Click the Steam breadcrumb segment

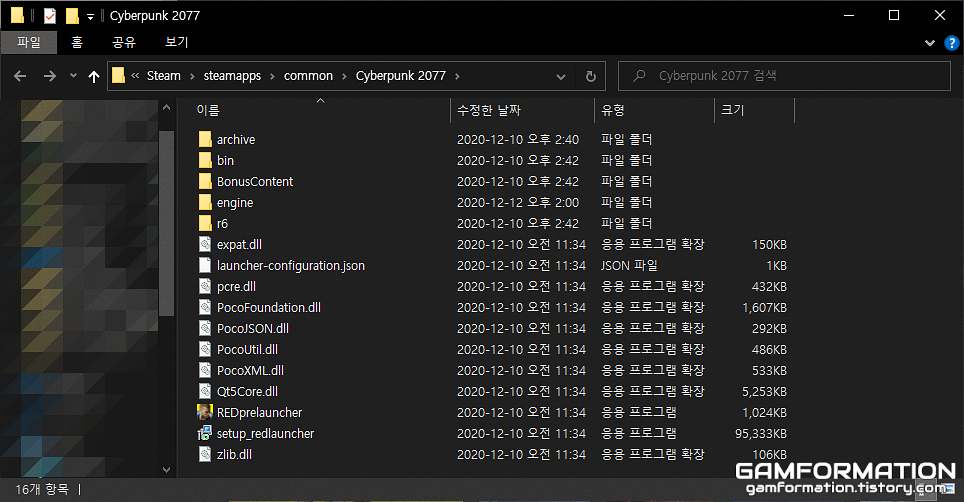pyautogui.click(x=164, y=76)
